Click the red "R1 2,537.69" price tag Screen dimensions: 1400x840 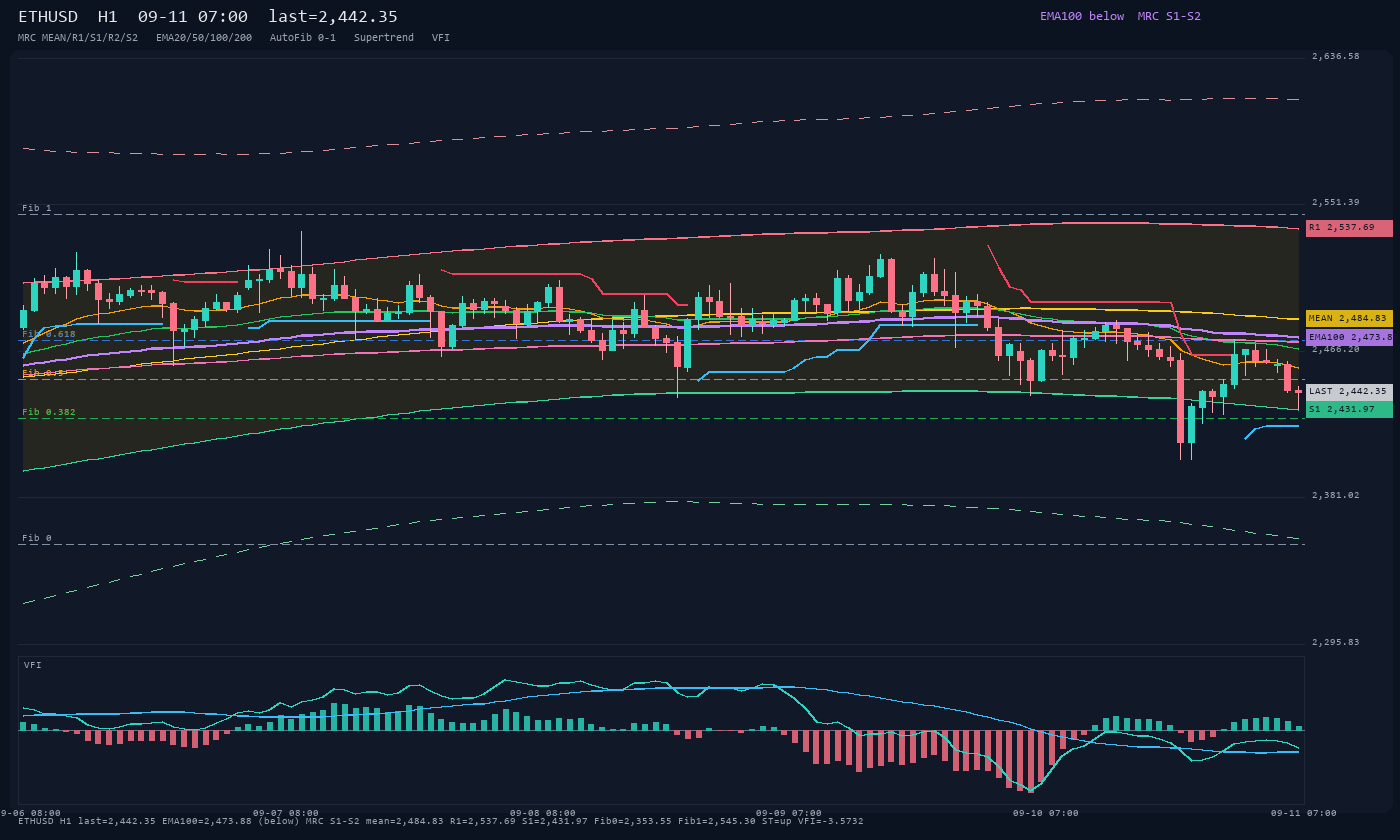(1349, 228)
